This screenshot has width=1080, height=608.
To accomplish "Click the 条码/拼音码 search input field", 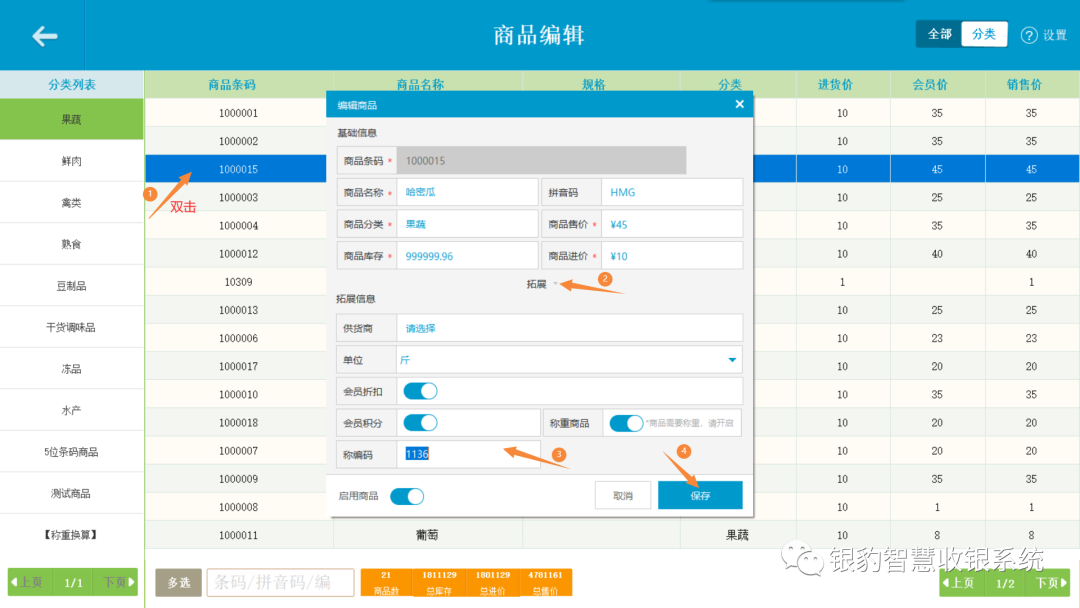I will point(280,581).
